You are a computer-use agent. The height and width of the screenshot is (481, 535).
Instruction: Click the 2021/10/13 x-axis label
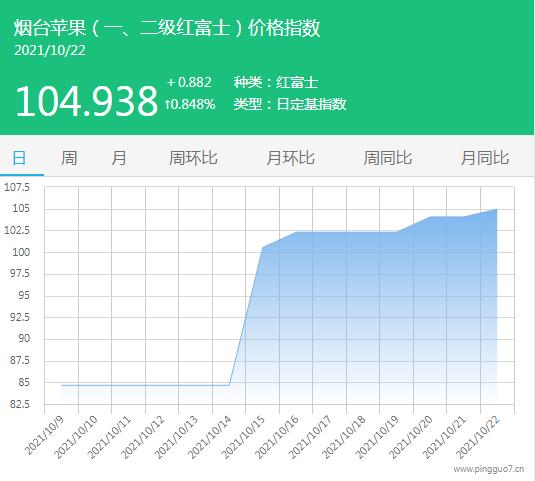[x=176, y=438]
